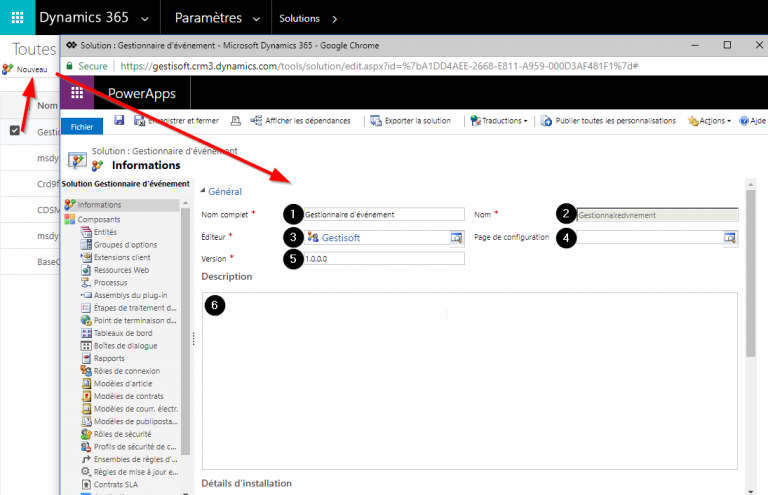Select Informations in the solution tree
Viewport: 768px width, 495px height.
point(121,205)
